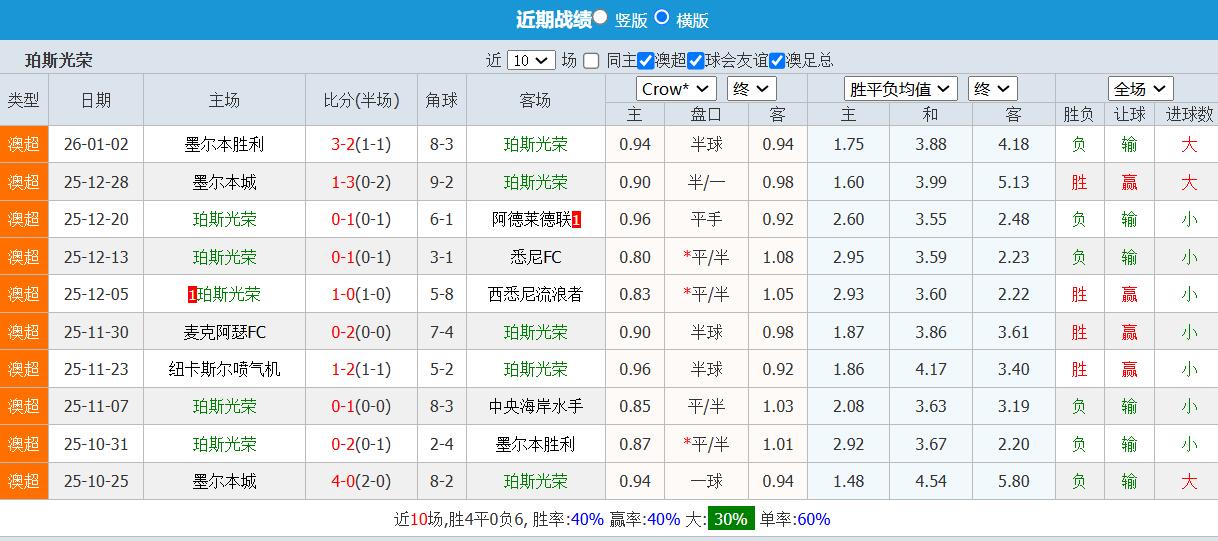The image size is (1218, 541).
Task: Click handicap 一球 on 25-10-25
Action: (706, 481)
